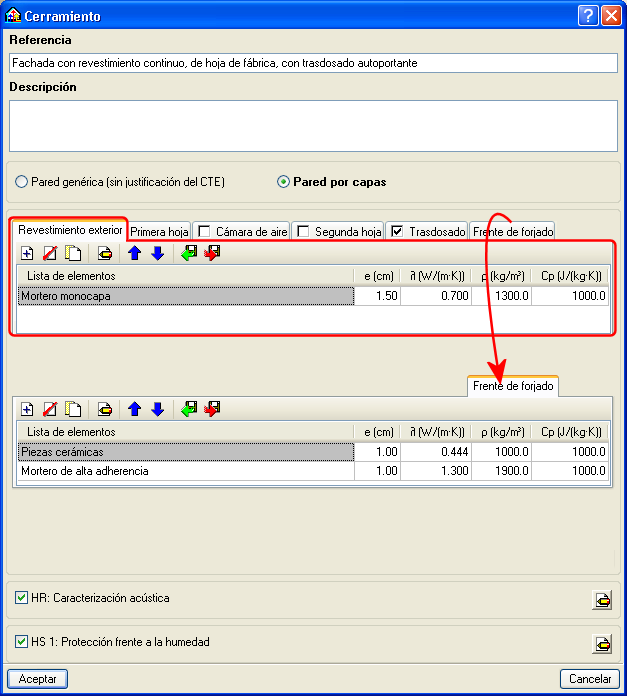Open the upper Frente de forjado tab
The height and width of the screenshot is (696, 627).
coord(513,232)
